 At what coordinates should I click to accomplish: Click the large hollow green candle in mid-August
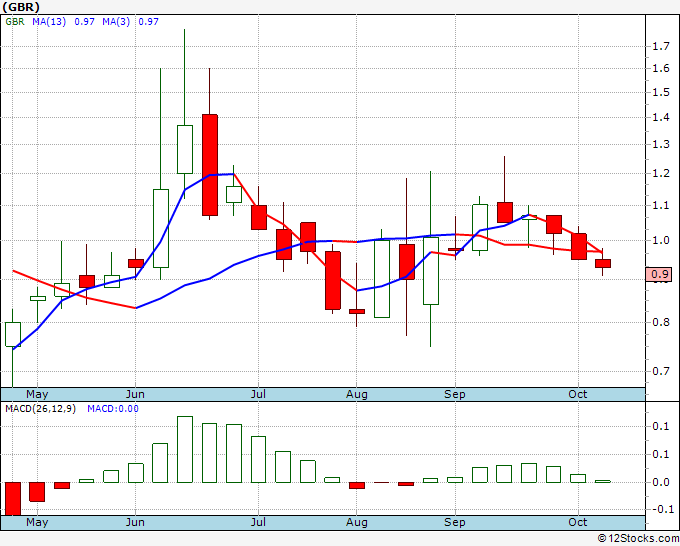click(381, 278)
